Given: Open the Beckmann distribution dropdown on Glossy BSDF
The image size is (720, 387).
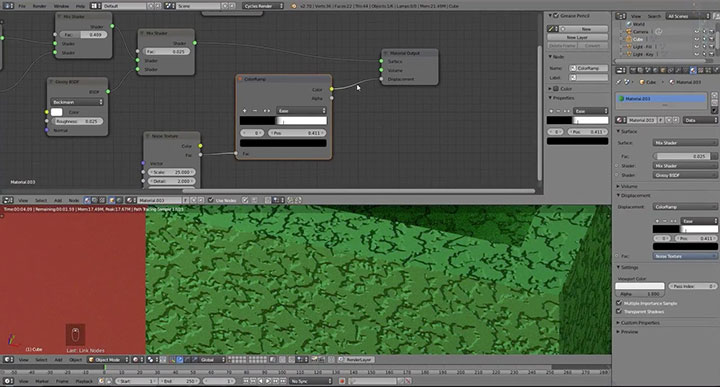Looking at the screenshot, I should (x=77, y=102).
